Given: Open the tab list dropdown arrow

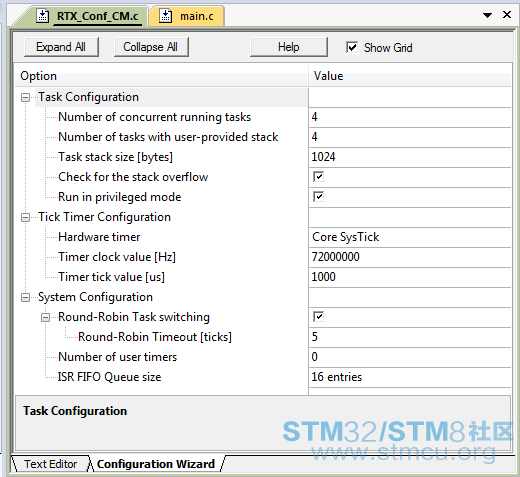Looking at the screenshot, I should (487, 15).
